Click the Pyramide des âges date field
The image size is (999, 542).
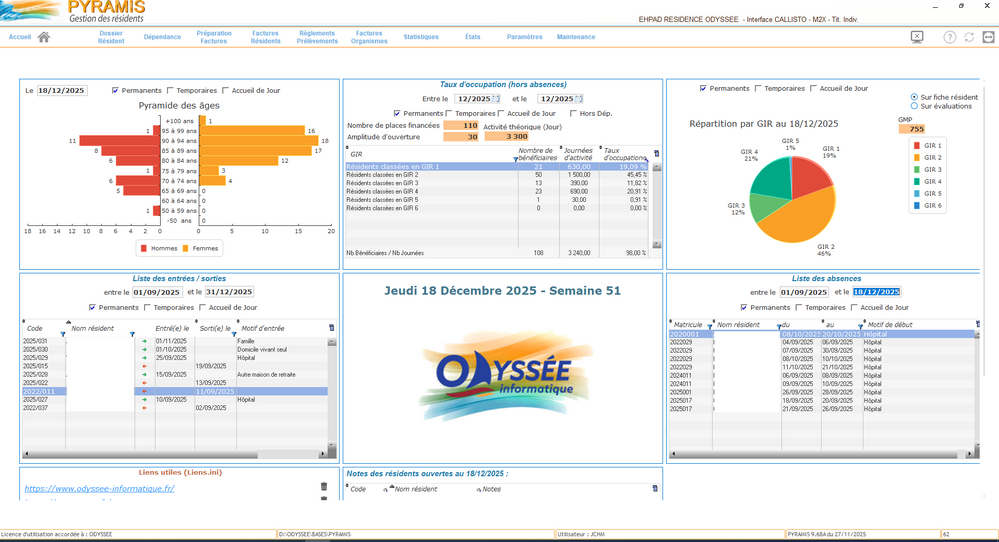62,91
